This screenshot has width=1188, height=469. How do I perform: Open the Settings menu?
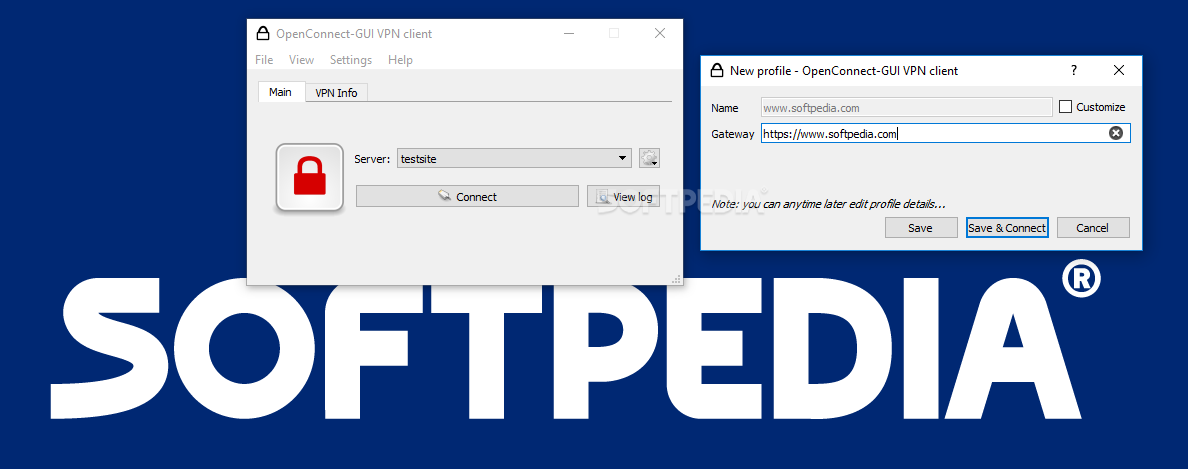pos(351,60)
